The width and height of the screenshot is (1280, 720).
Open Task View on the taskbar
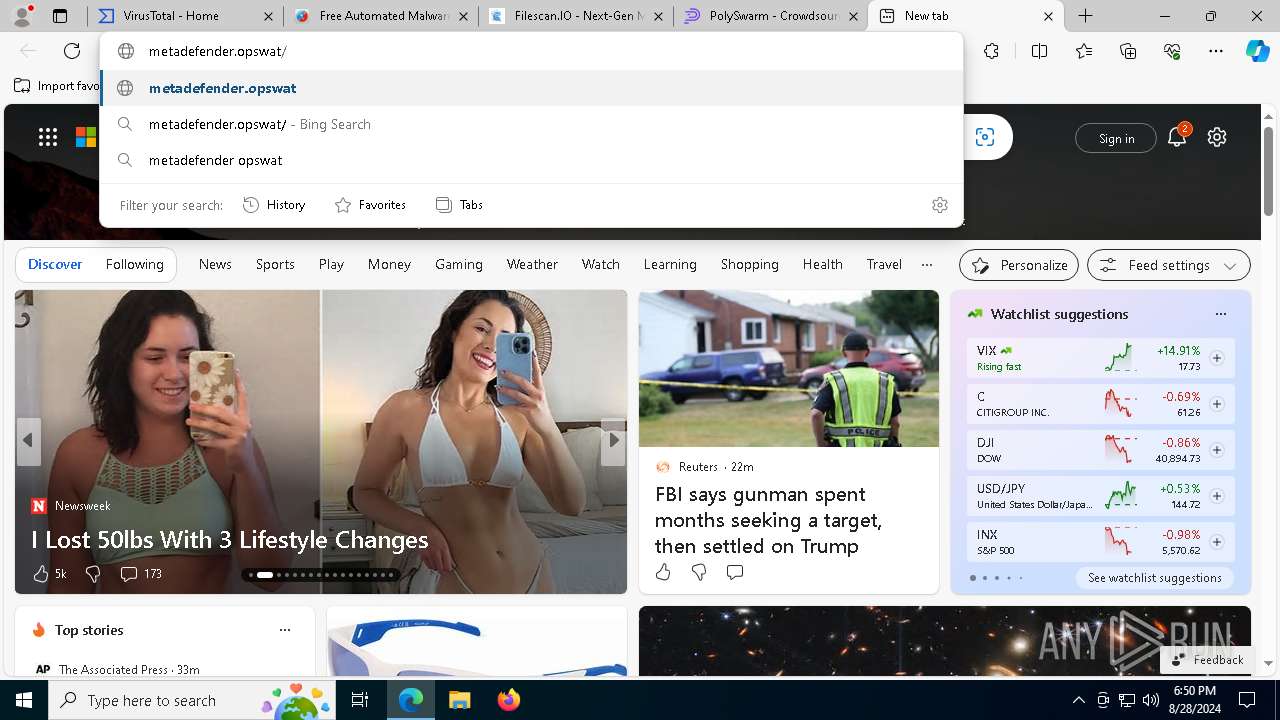click(361, 700)
